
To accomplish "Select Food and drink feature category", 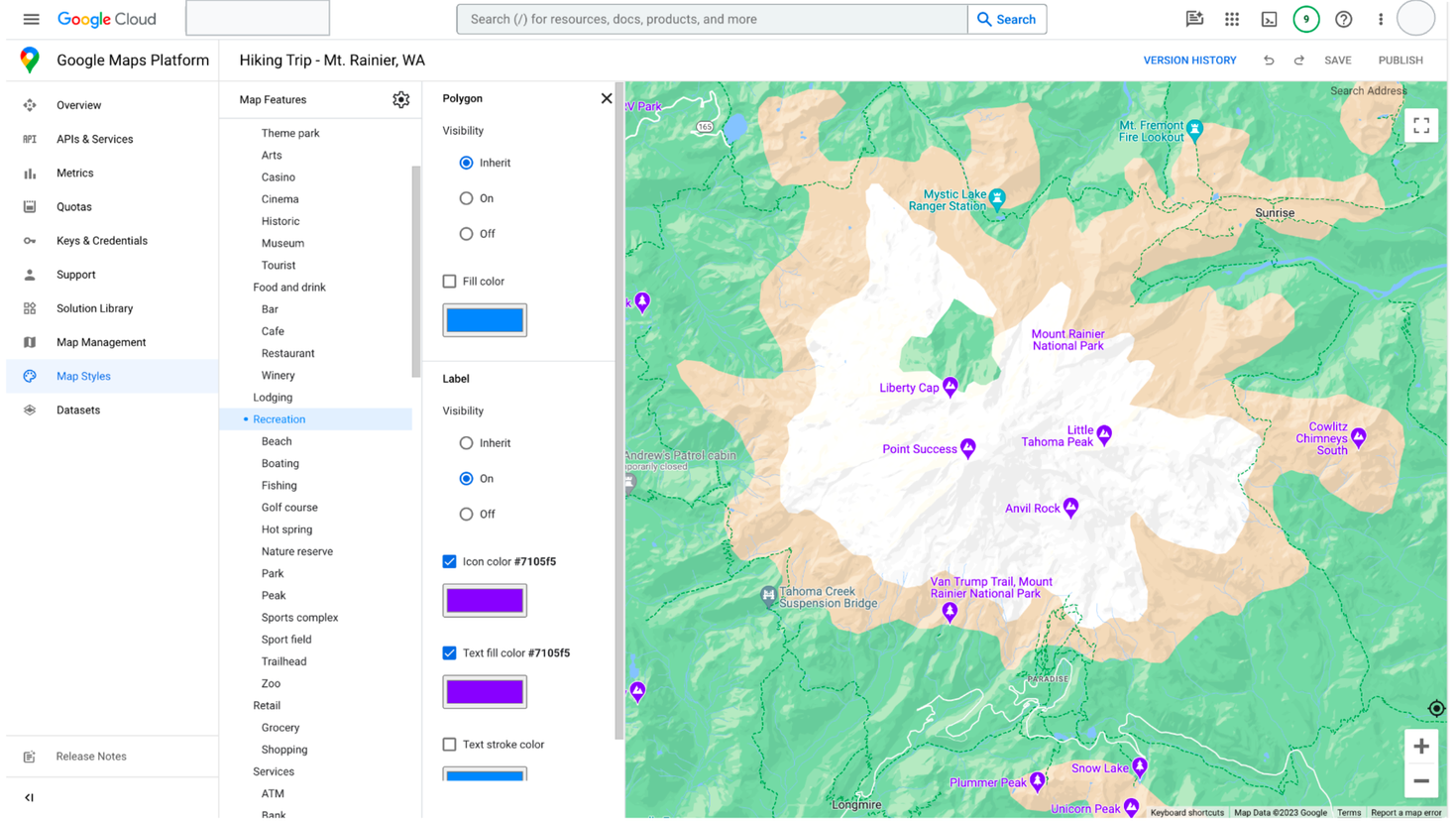I will (x=289, y=288).
